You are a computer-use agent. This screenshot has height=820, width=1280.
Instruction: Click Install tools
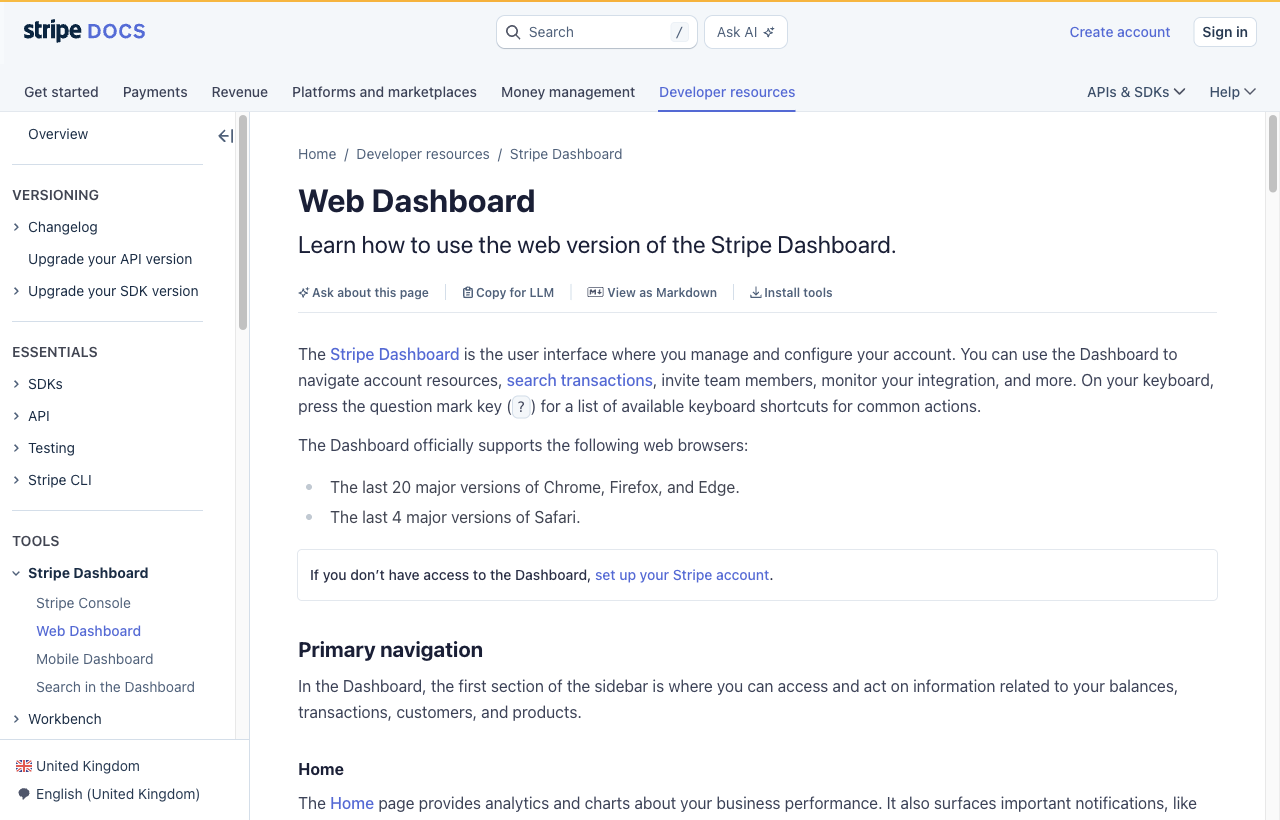791,293
